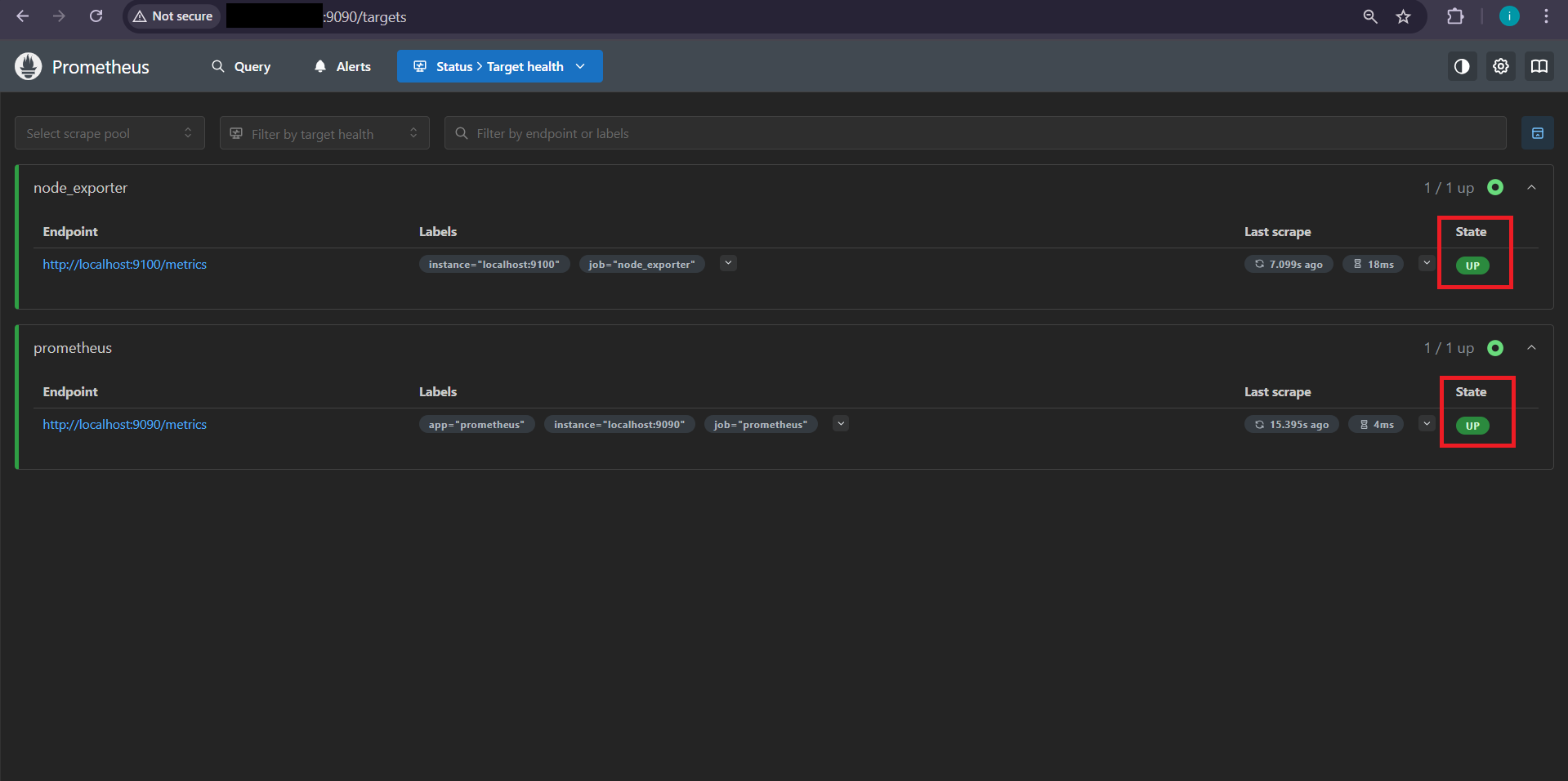
Task: Click the job="prometheus" label badge
Action: click(x=761, y=424)
